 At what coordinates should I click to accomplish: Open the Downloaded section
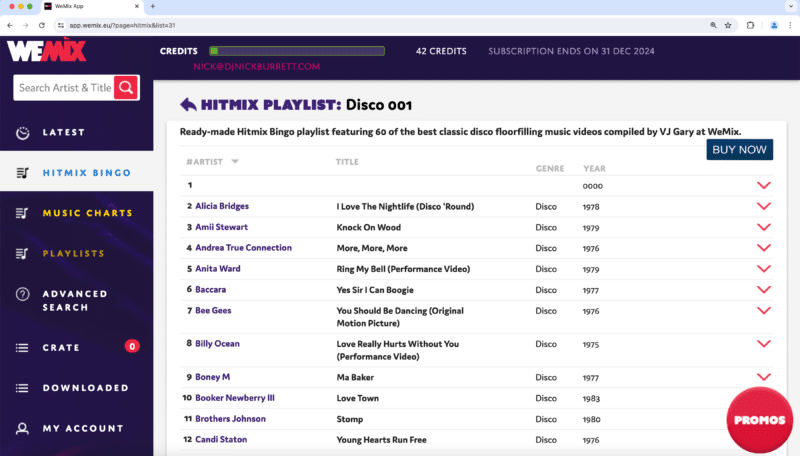point(86,388)
